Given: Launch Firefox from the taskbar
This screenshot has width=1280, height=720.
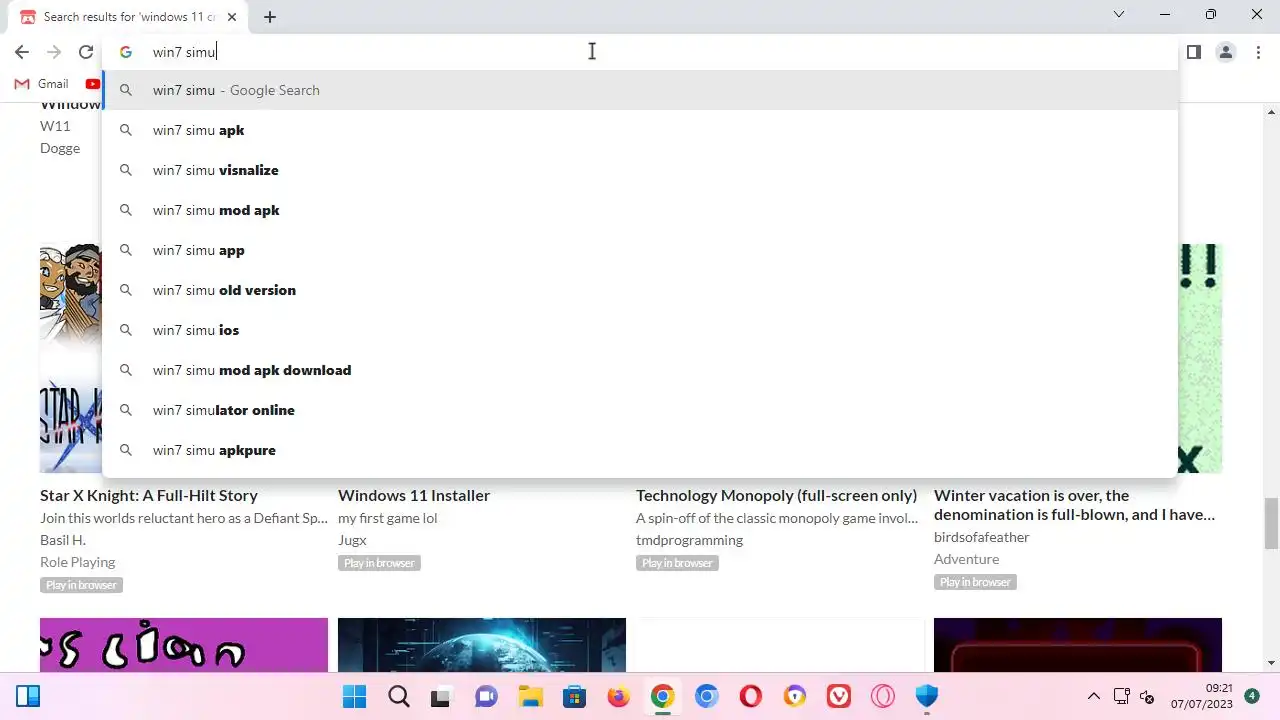Looking at the screenshot, I should 618,696.
